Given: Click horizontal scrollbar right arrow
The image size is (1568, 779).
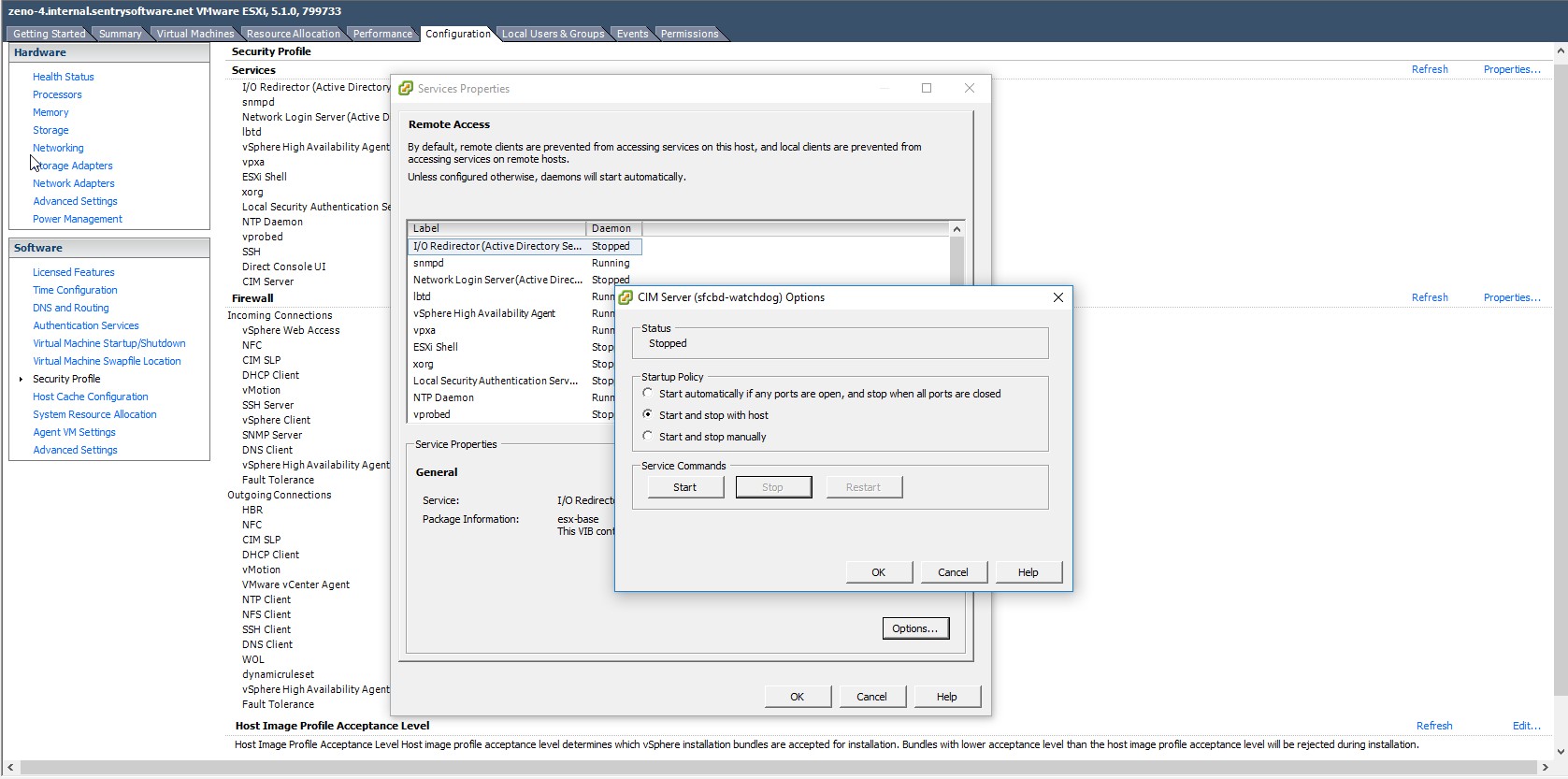Looking at the screenshot, I should point(1545,769).
